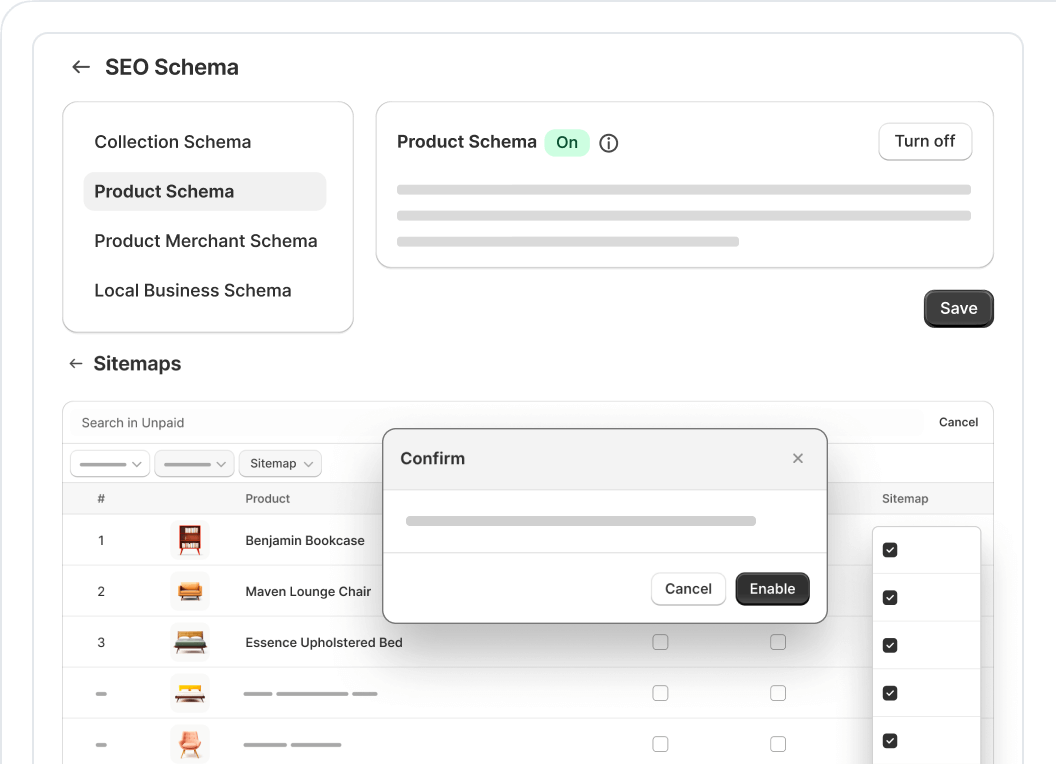
Task: Click the orange armchair product thumbnail
Action: click(x=190, y=744)
